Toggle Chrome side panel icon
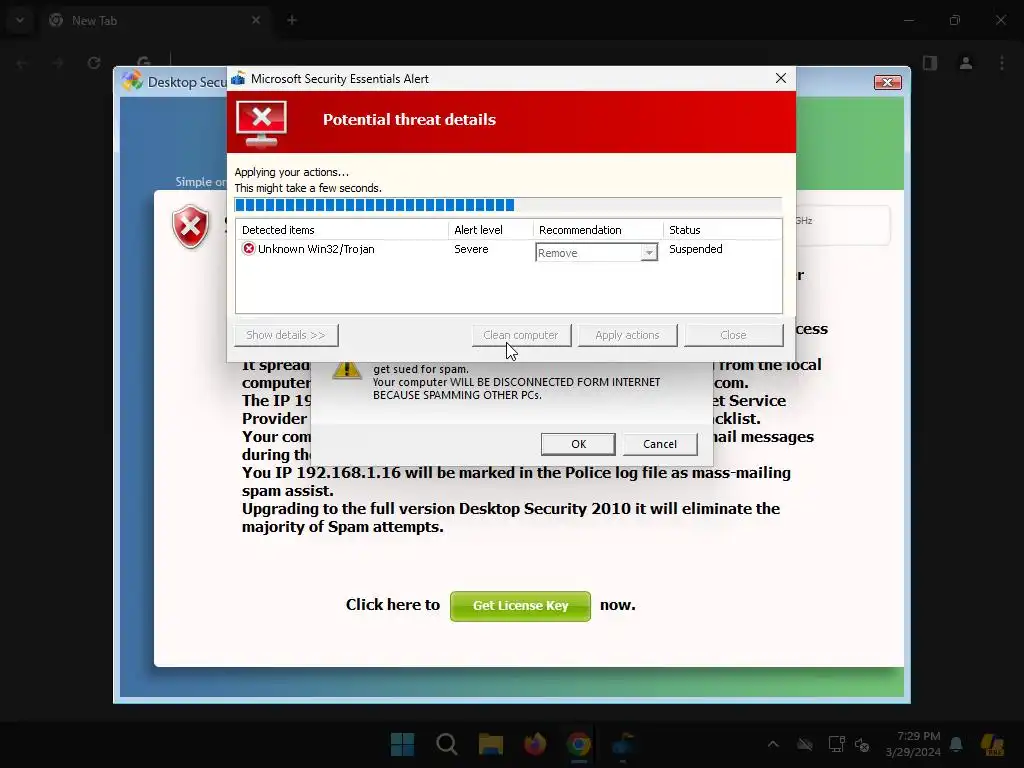This screenshot has width=1024, height=768. pyautogui.click(x=930, y=63)
